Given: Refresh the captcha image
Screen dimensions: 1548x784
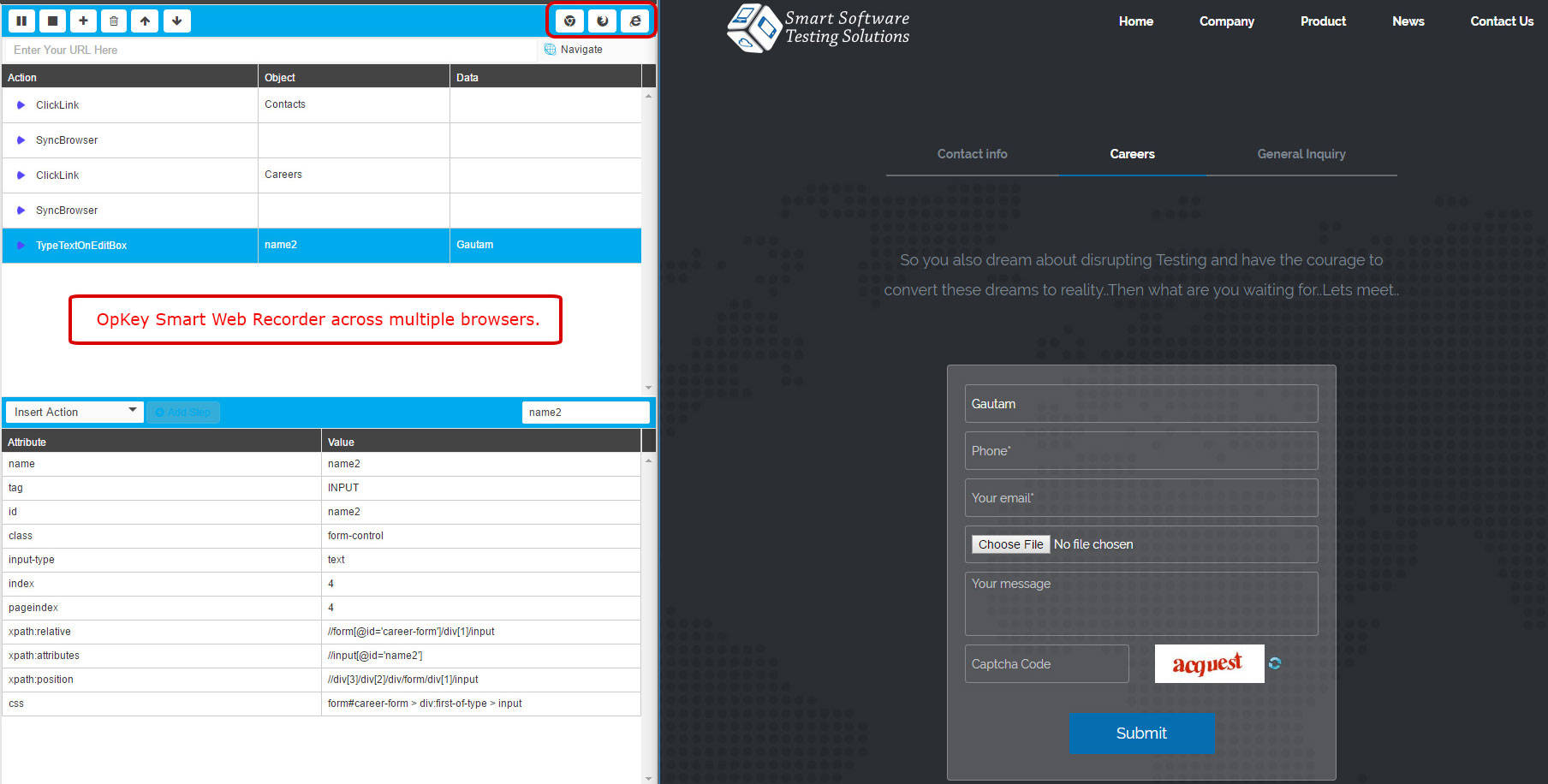Looking at the screenshot, I should coord(1275,663).
